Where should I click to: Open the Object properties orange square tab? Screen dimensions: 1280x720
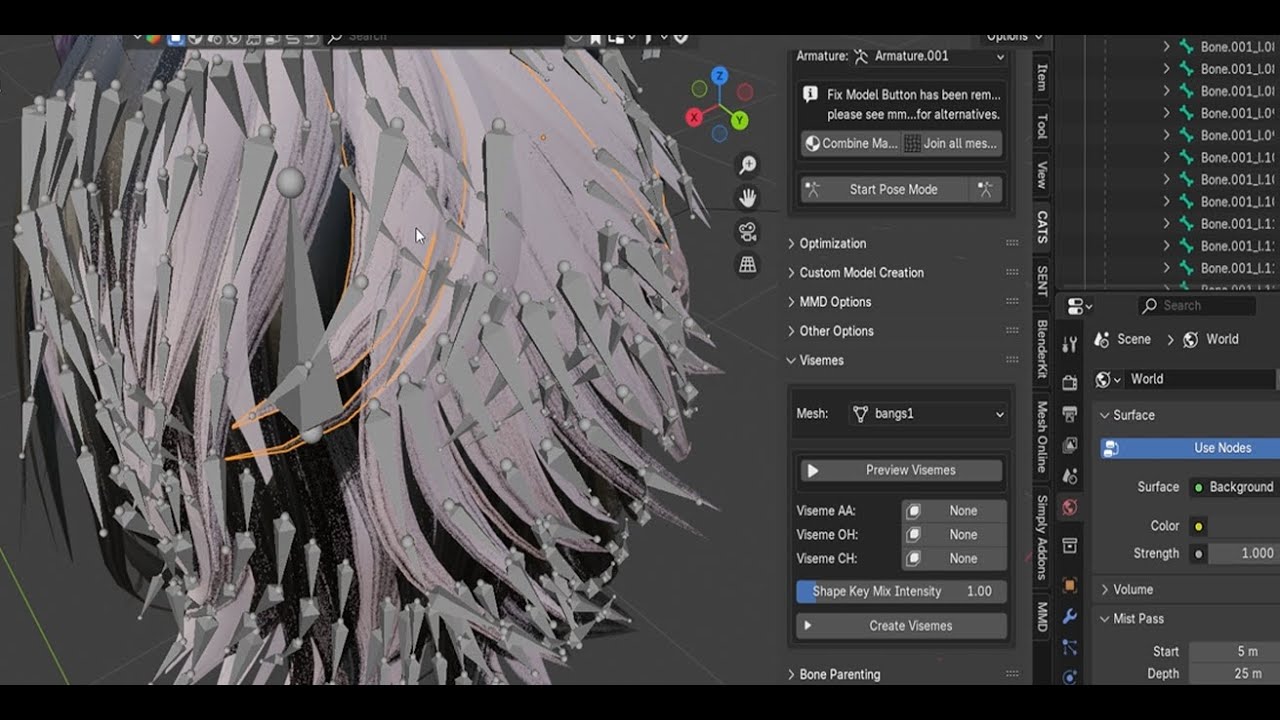click(1069, 585)
